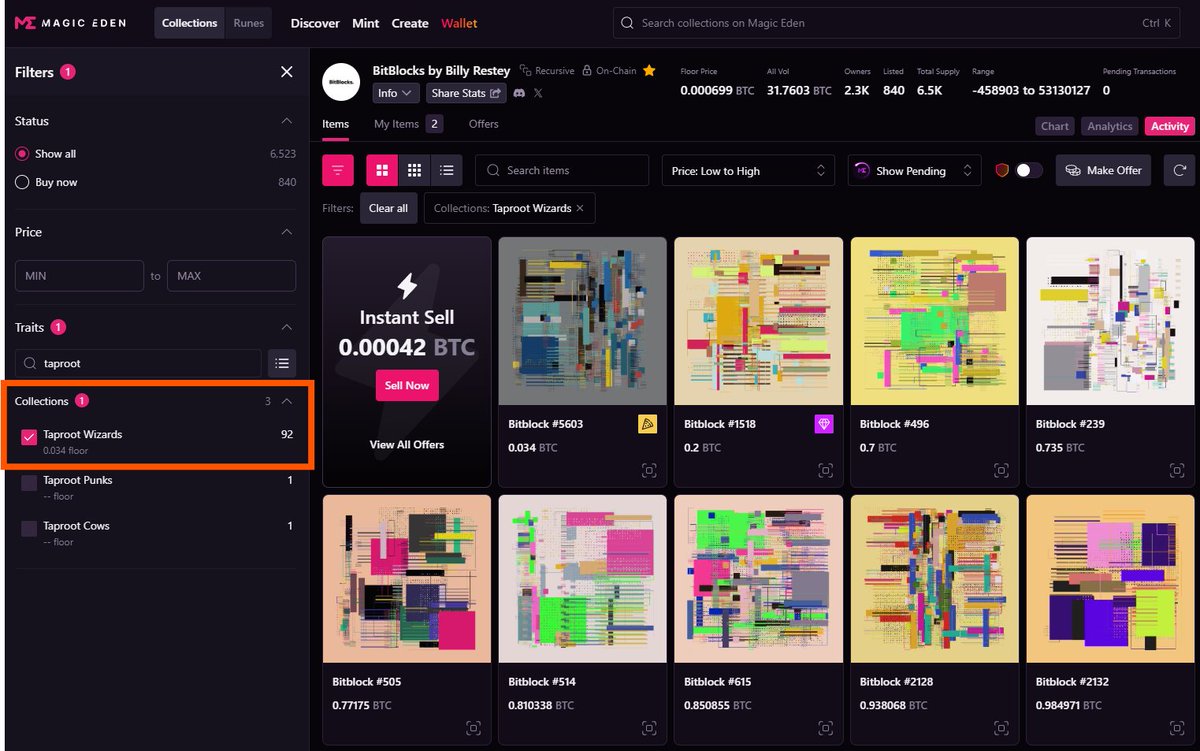Collapse the Status filter section
Image resolution: width=1200 pixels, height=751 pixels.
[x=287, y=121]
